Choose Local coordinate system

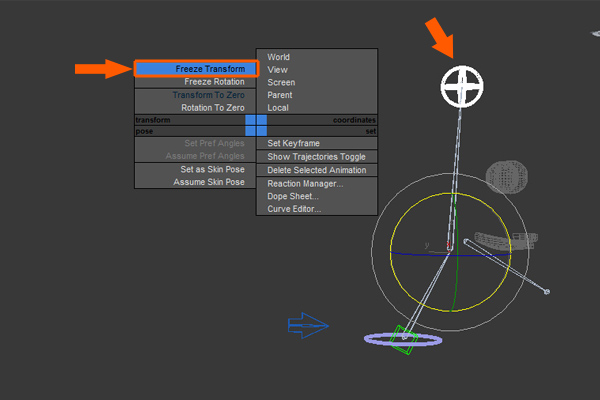[317, 108]
